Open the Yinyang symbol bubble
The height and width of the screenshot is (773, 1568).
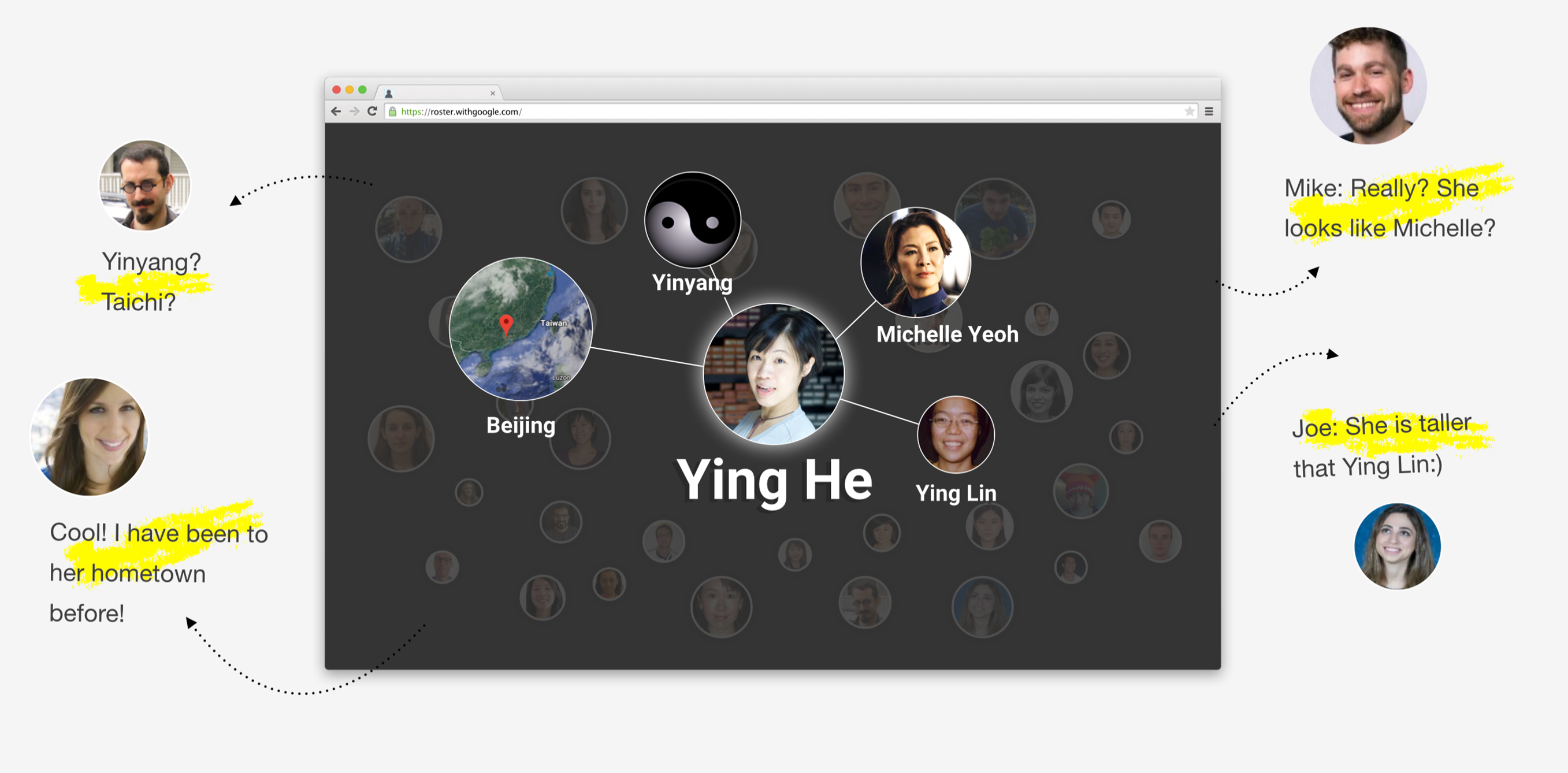[693, 220]
